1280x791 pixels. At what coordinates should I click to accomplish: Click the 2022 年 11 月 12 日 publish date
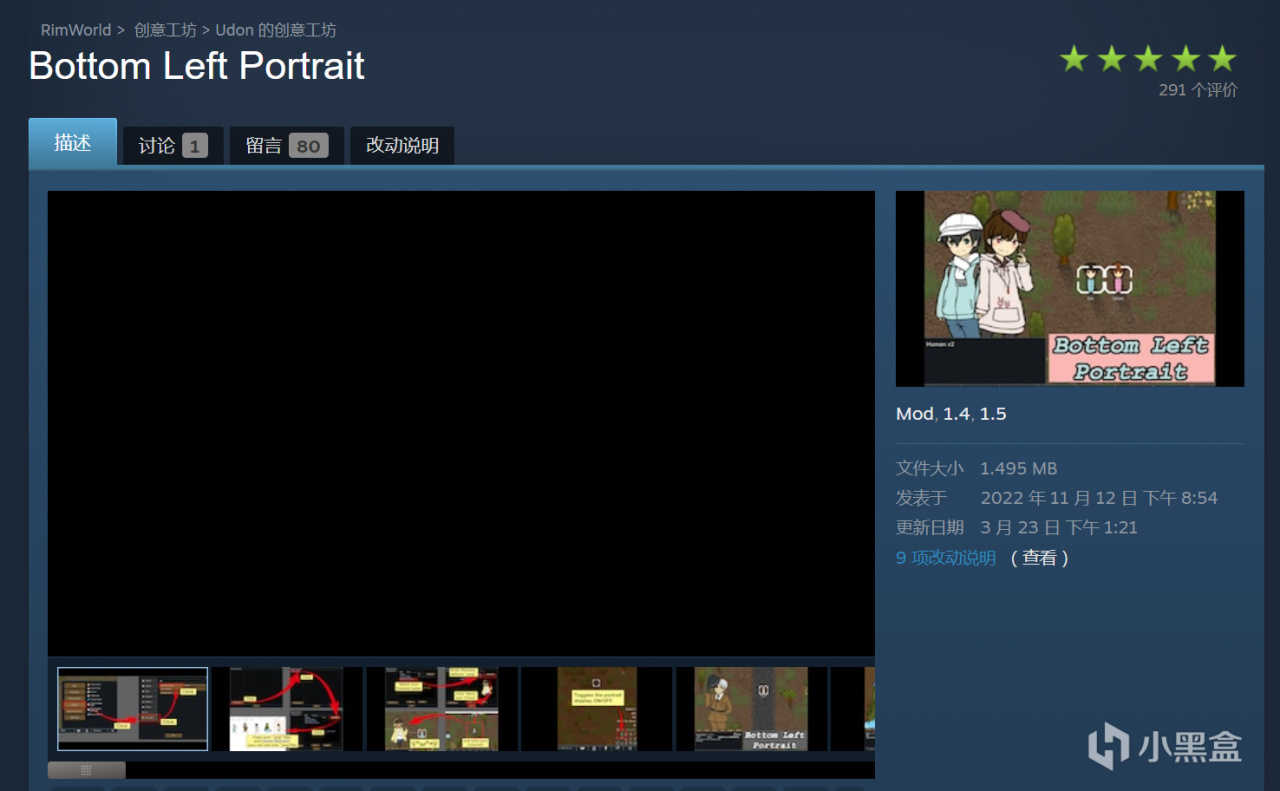pyautogui.click(x=1099, y=498)
